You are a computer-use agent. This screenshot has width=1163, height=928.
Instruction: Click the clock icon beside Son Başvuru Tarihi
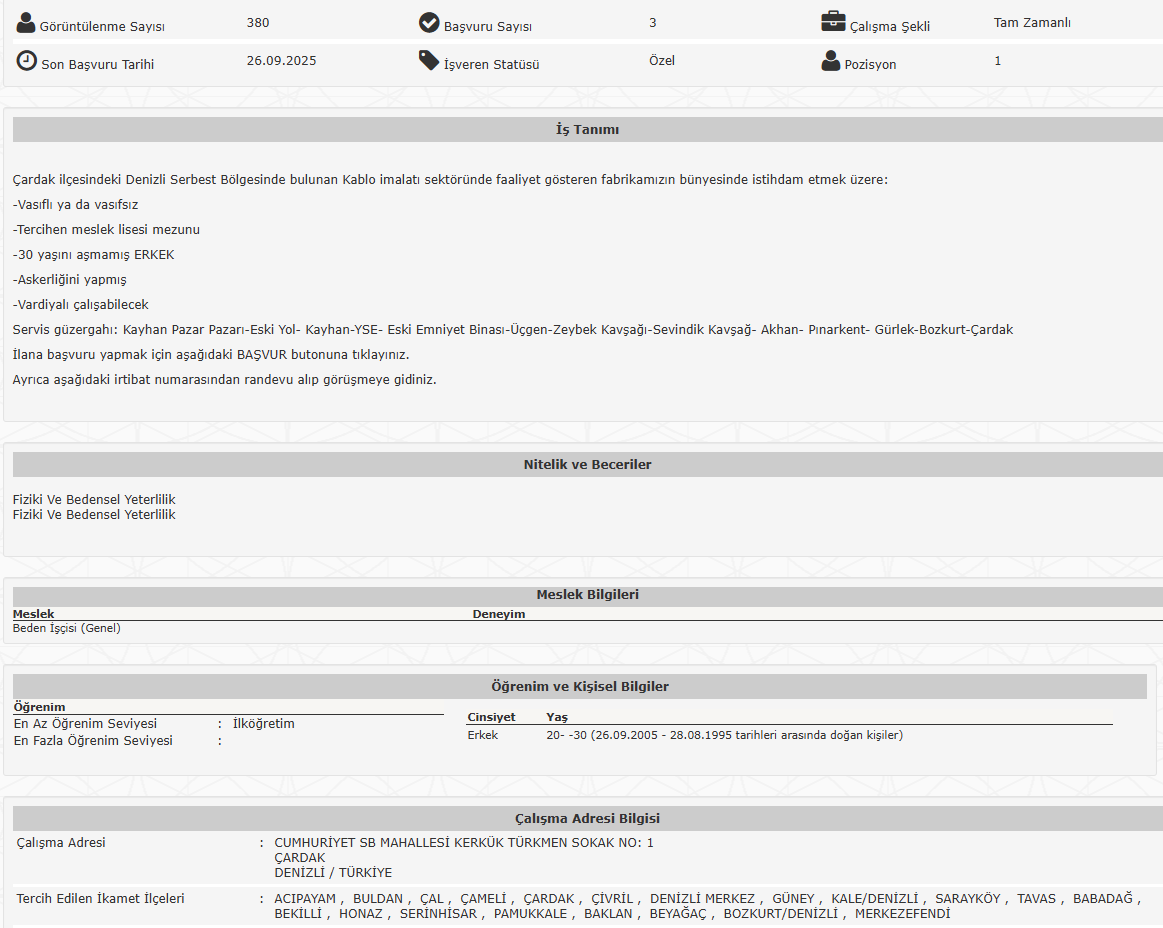[26, 61]
